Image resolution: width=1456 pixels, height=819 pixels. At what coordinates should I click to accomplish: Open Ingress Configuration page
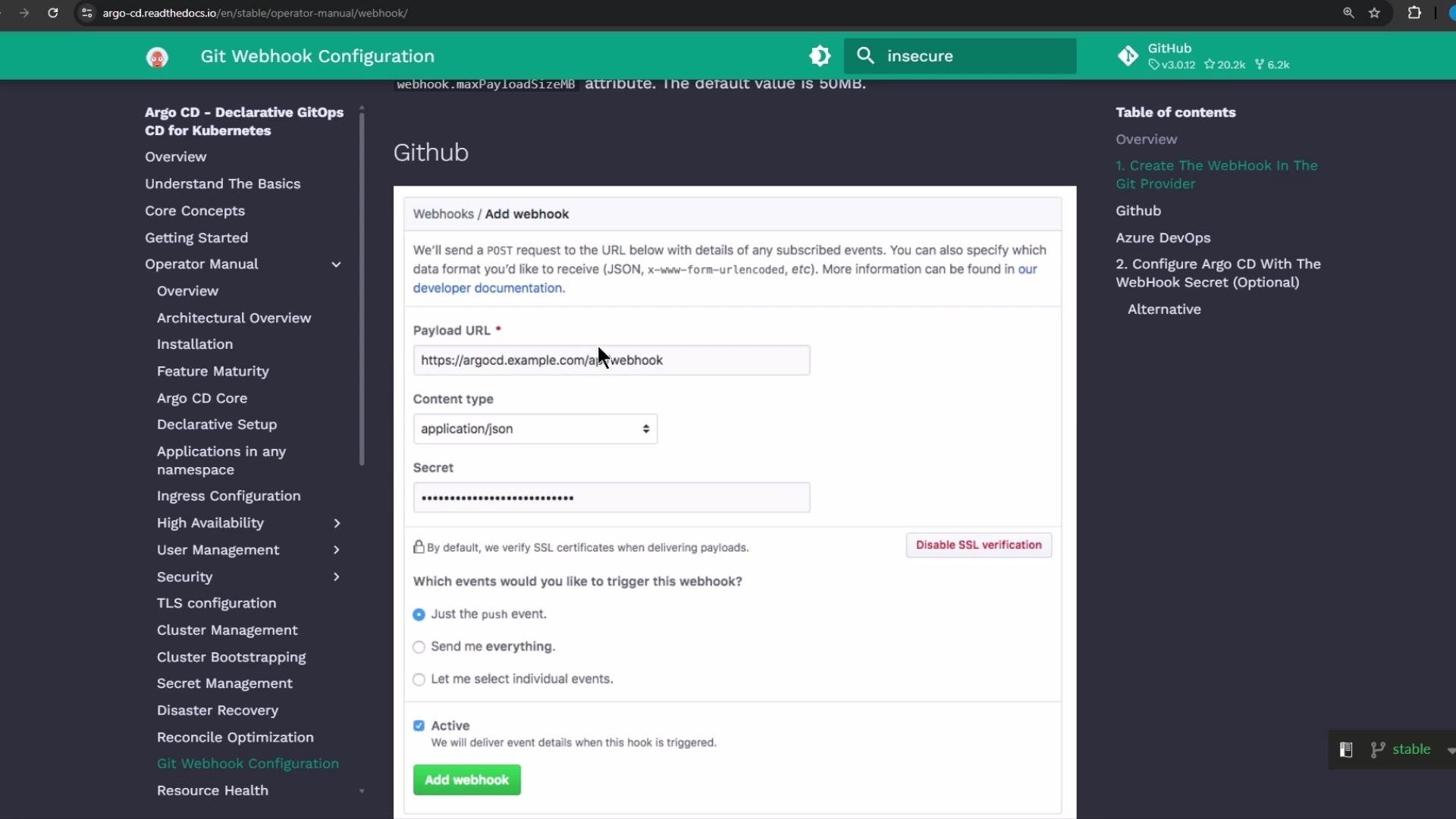pos(228,496)
